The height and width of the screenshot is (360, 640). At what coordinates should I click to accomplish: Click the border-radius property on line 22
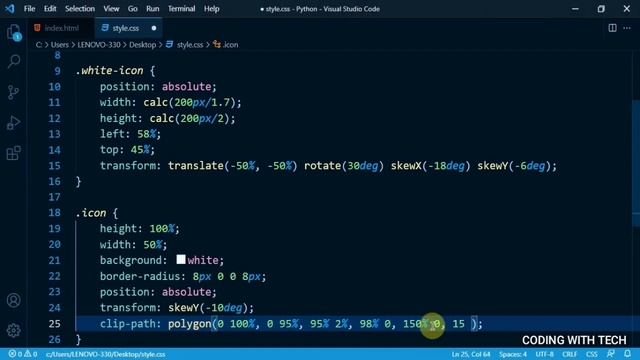(x=140, y=276)
